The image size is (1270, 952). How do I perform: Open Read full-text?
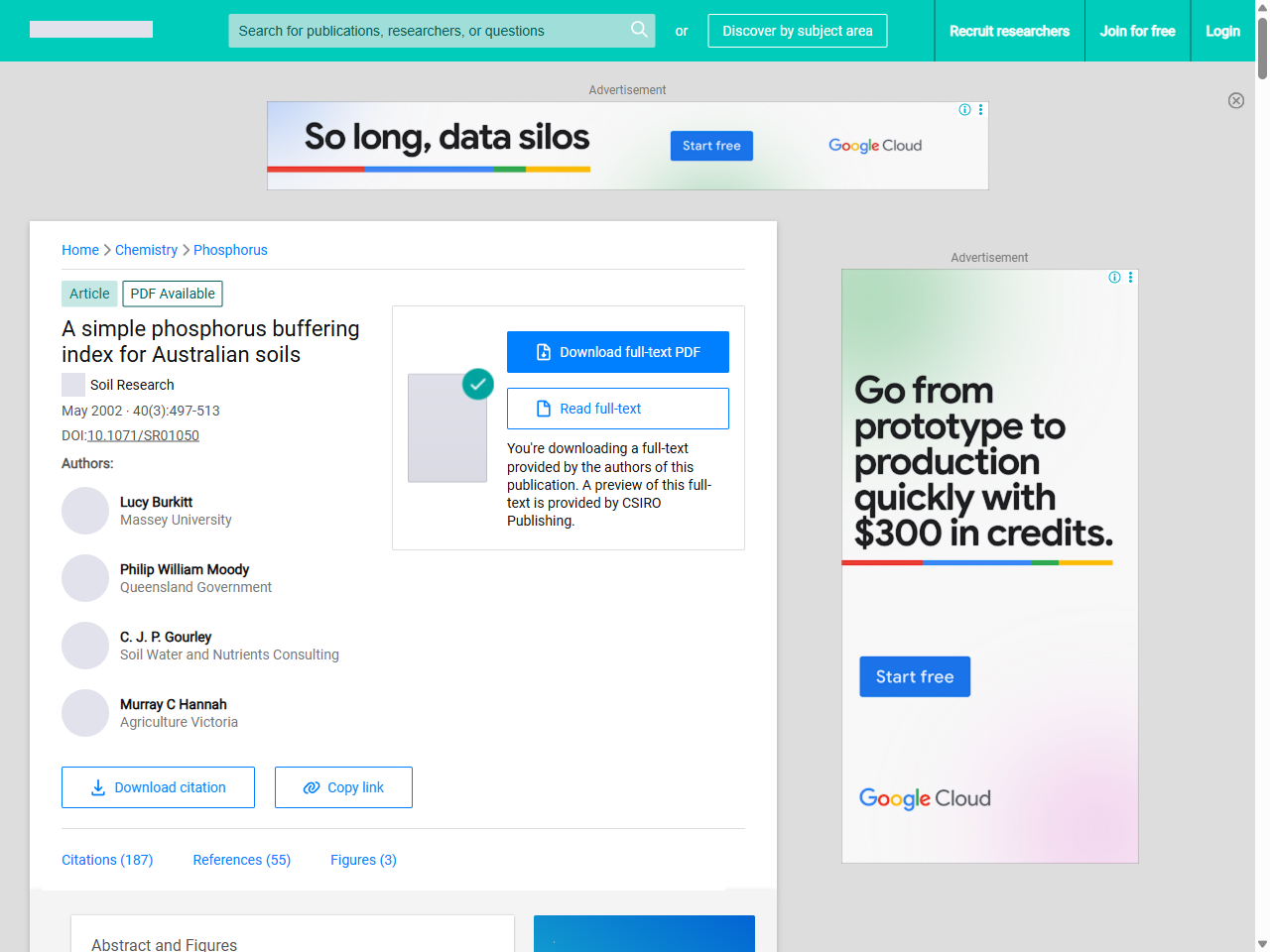pyautogui.click(x=617, y=409)
